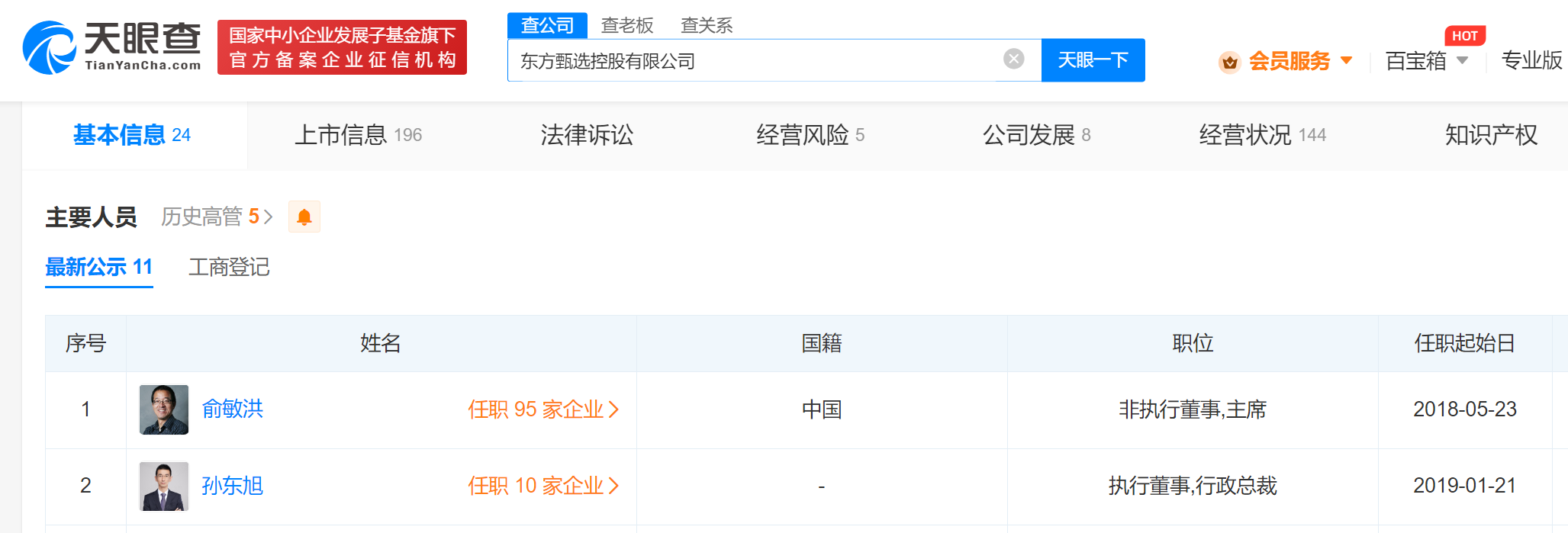
Task: Open 俞敏洪 name link
Action: pyautogui.click(x=232, y=409)
